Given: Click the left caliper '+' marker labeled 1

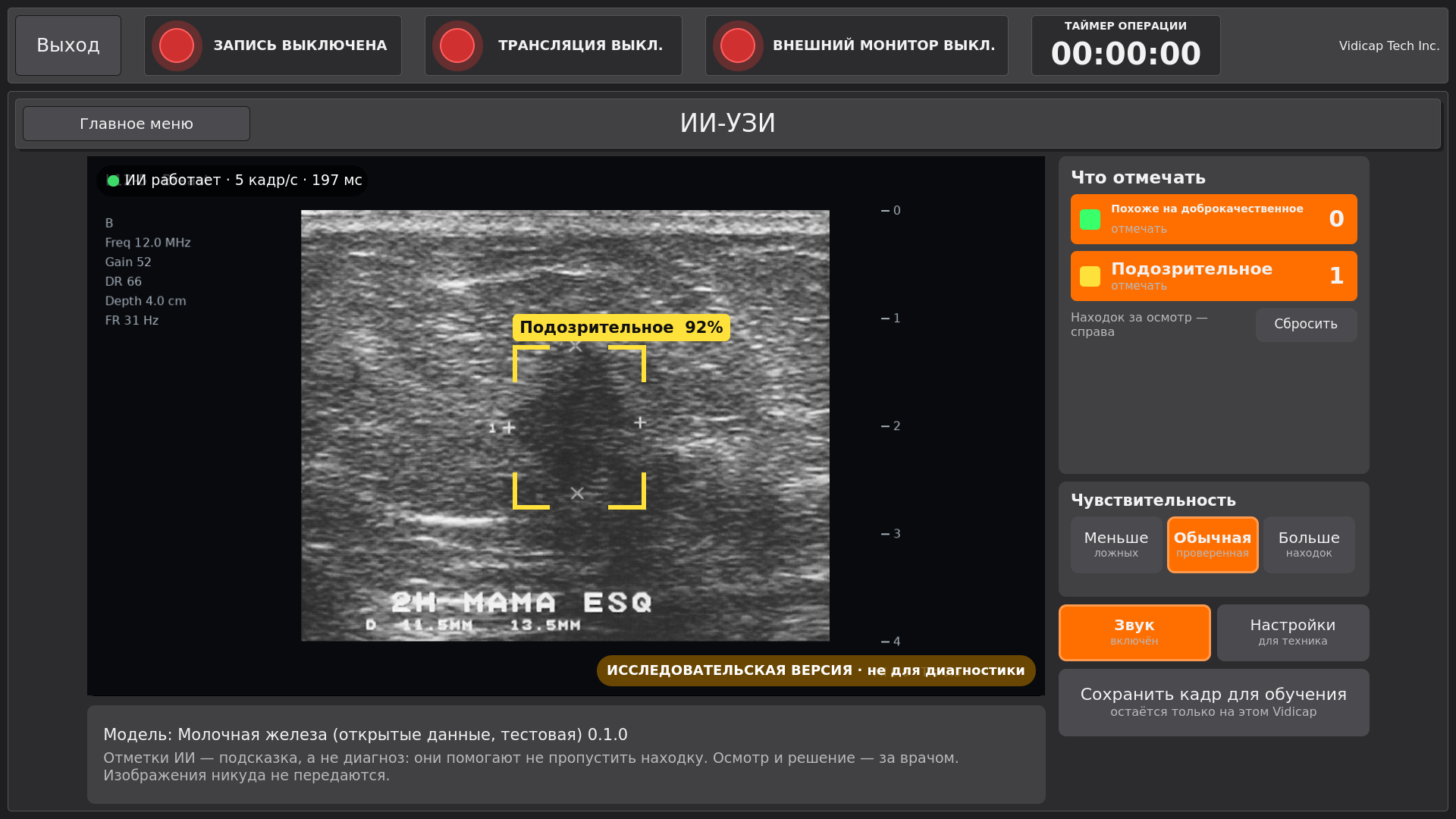Looking at the screenshot, I should (x=509, y=428).
